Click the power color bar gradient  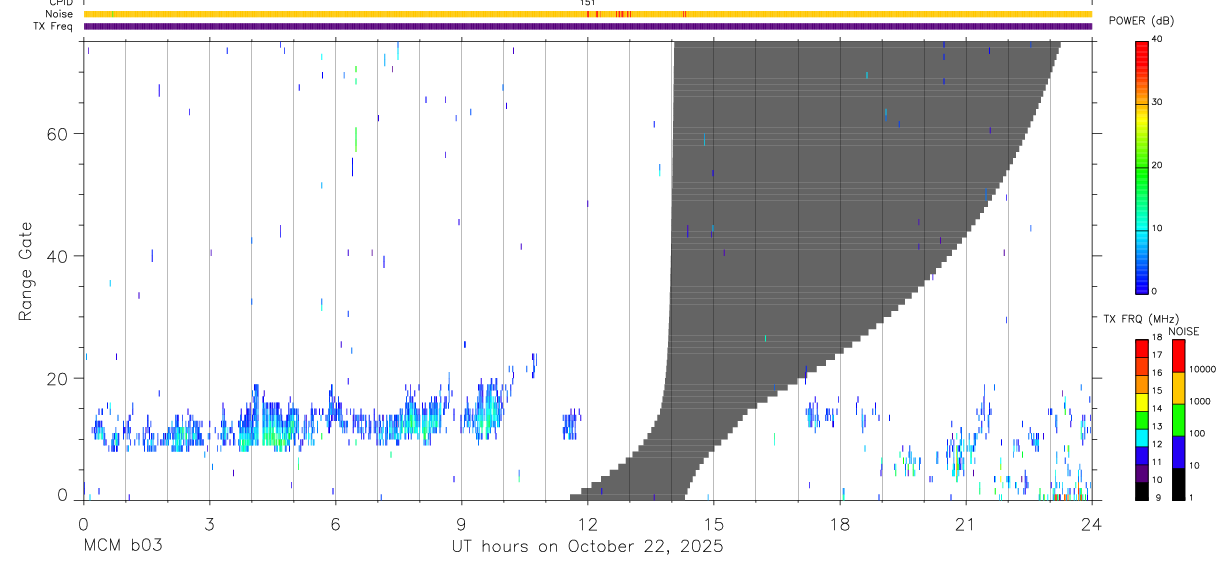tap(1142, 167)
